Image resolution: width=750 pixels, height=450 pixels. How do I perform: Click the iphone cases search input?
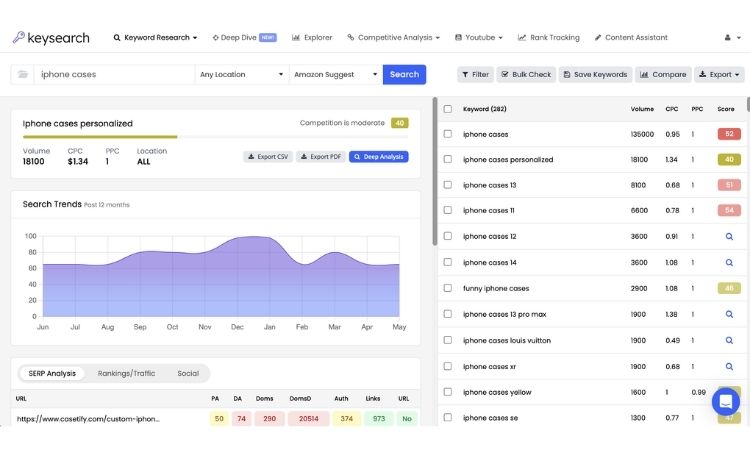[x=114, y=75]
